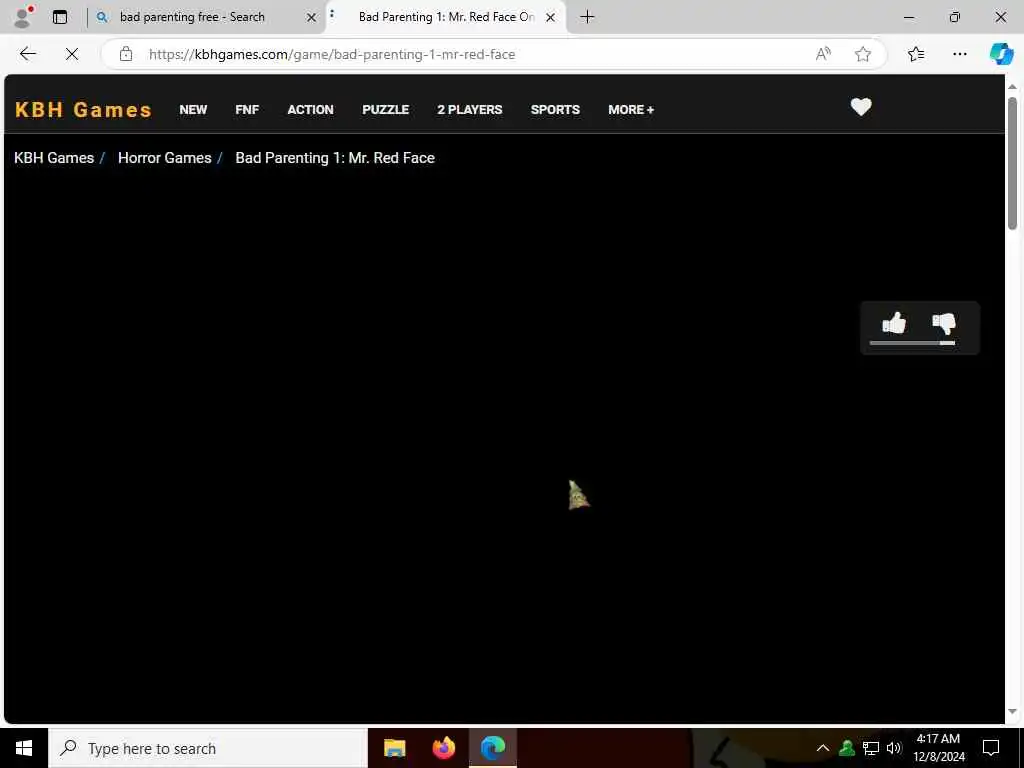Follow the Horror Games breadcrumb link
Image resolution: width=1024 pixels, height=768 pixels.
165,158
